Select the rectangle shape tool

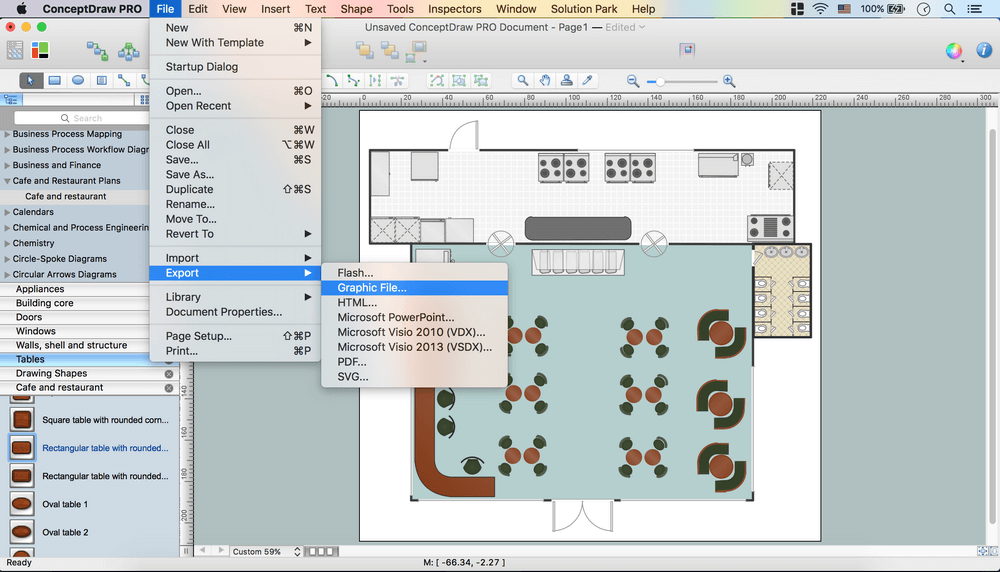coord(55,81)
